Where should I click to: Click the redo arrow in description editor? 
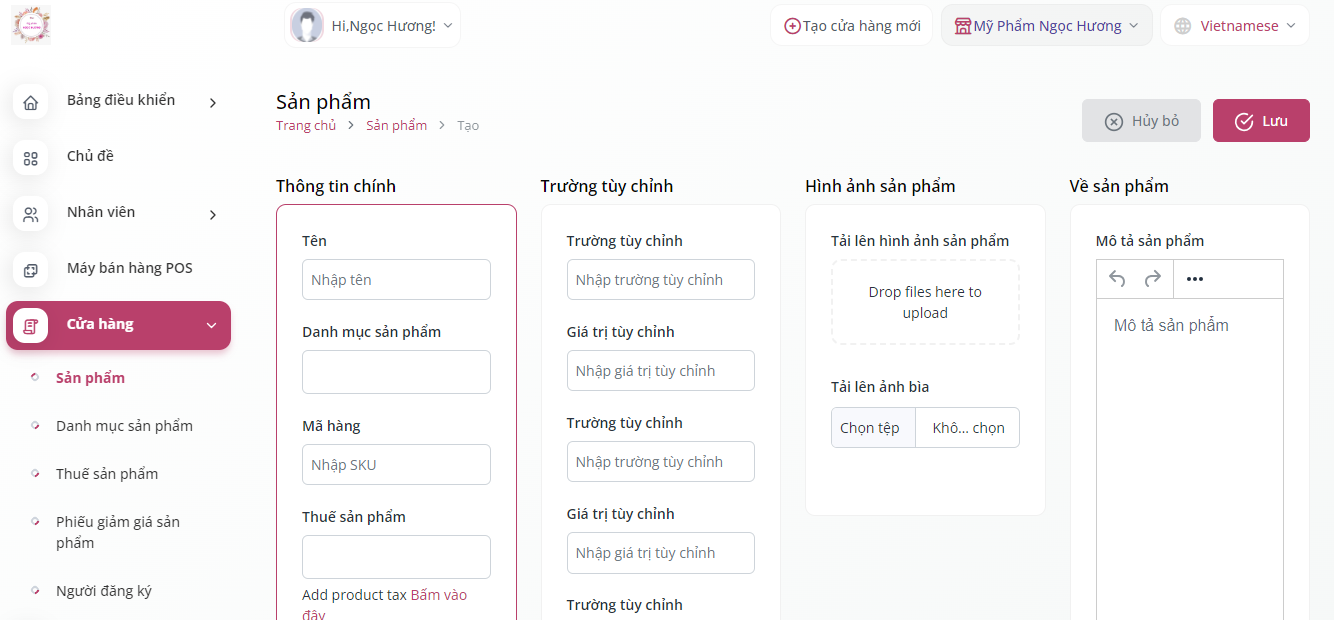[1152, 279]
